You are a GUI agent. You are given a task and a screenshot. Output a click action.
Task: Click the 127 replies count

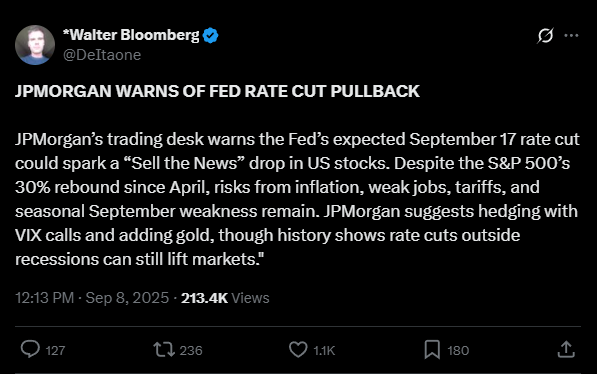[x=56, y=350]
